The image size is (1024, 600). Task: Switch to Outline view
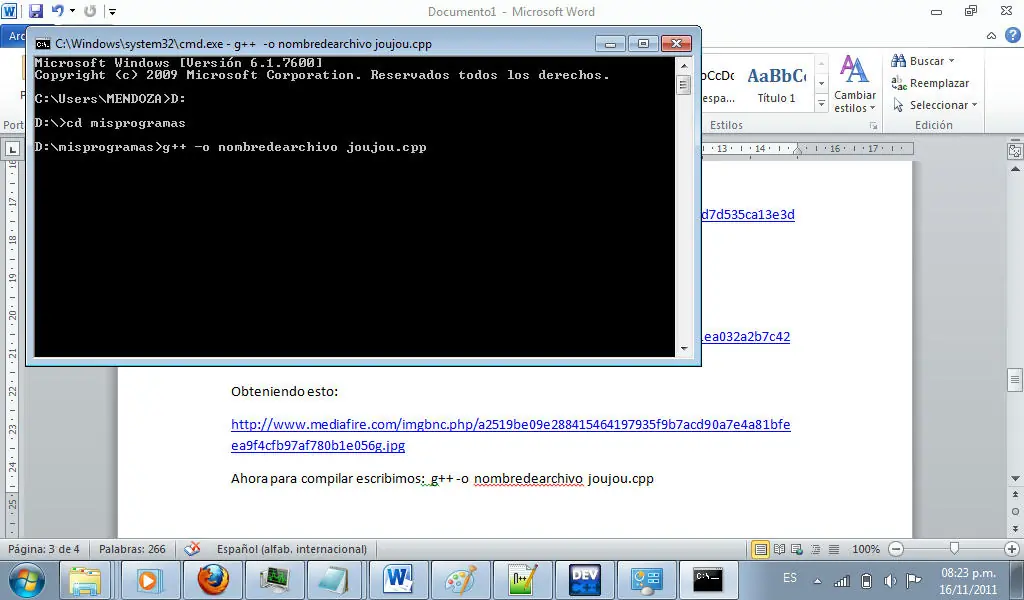815,549
